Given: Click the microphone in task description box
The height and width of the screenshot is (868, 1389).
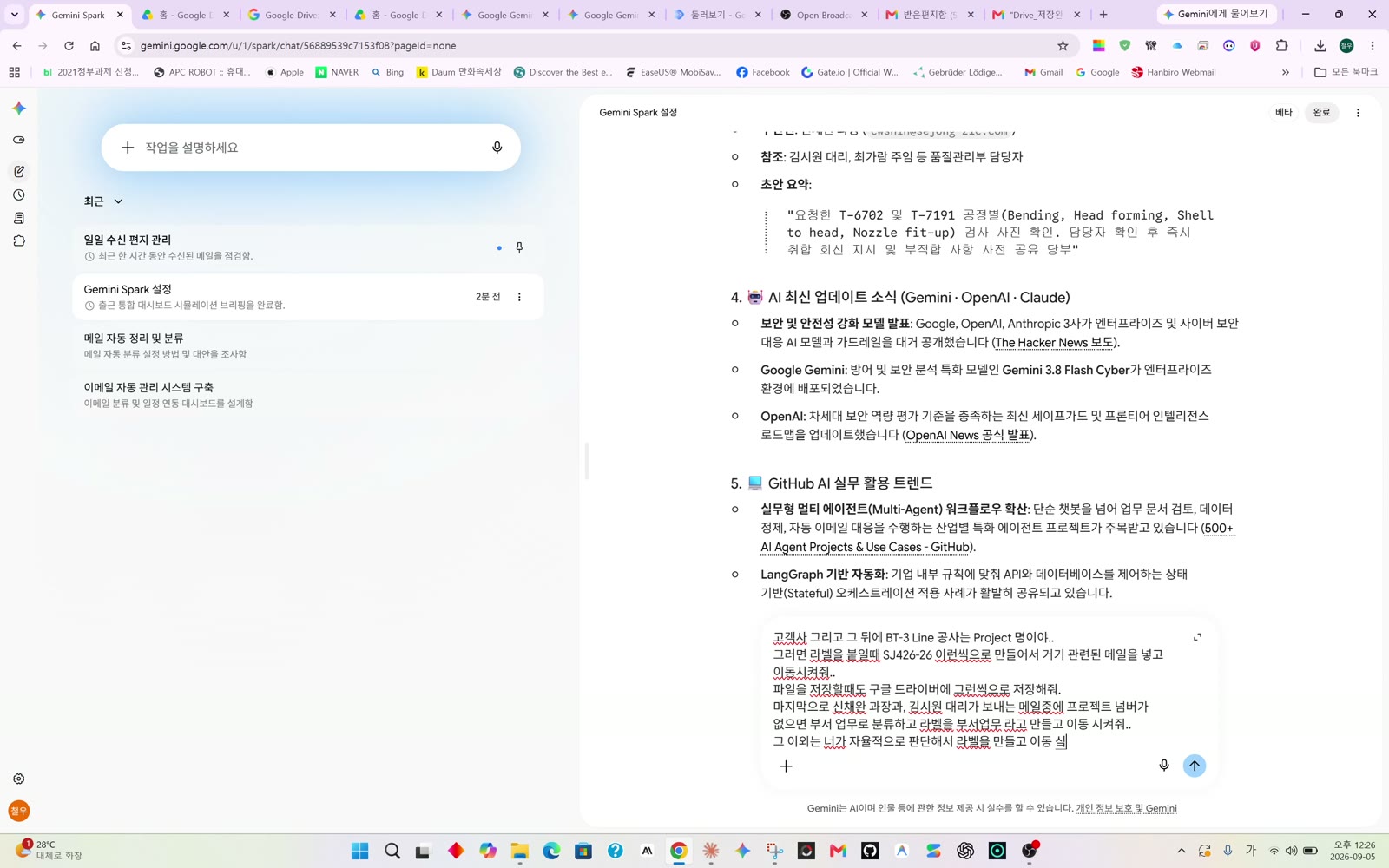Looking at the screenshot, I should (497, 148).
